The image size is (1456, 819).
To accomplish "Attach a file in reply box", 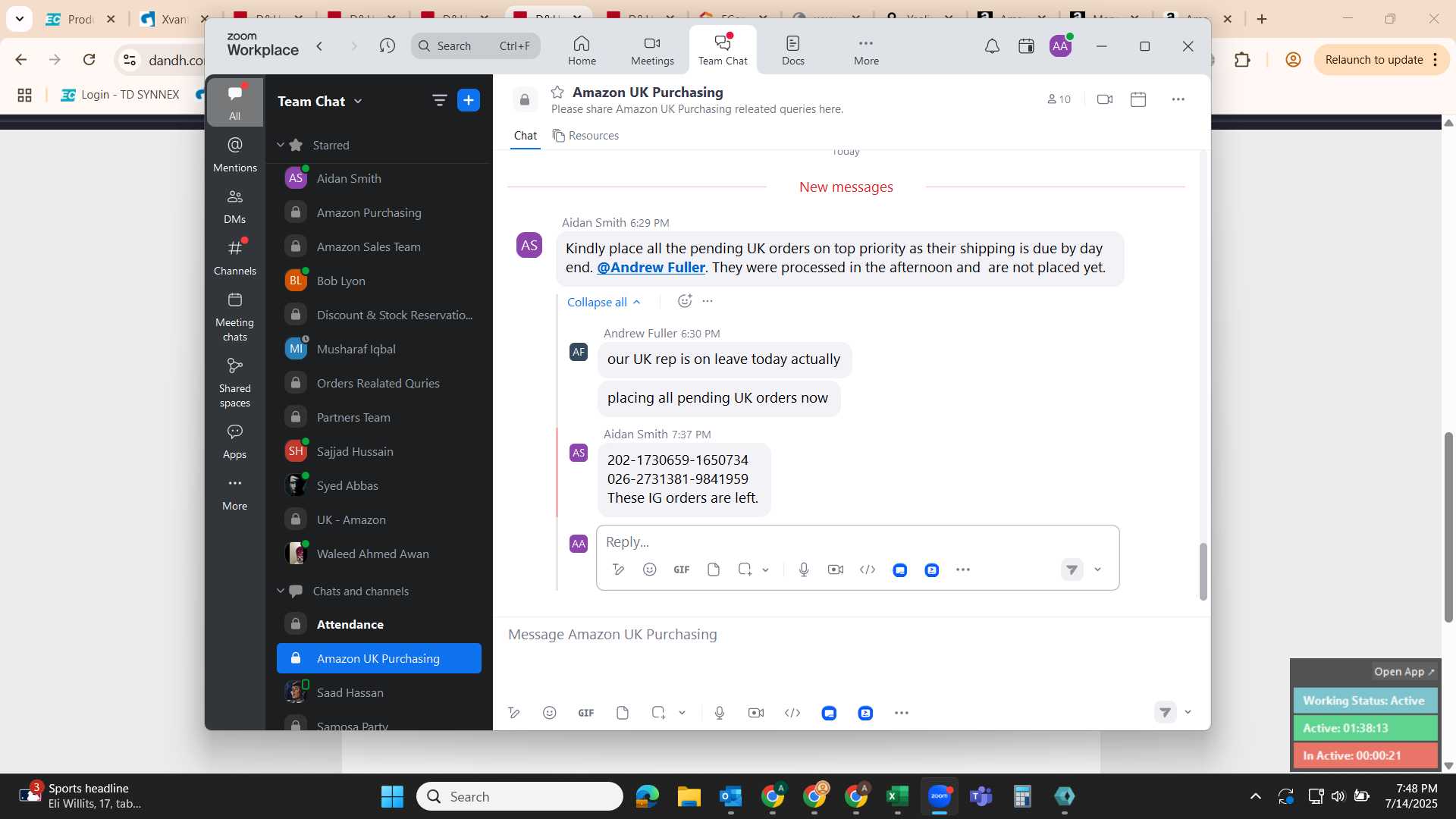I will 714,570.
